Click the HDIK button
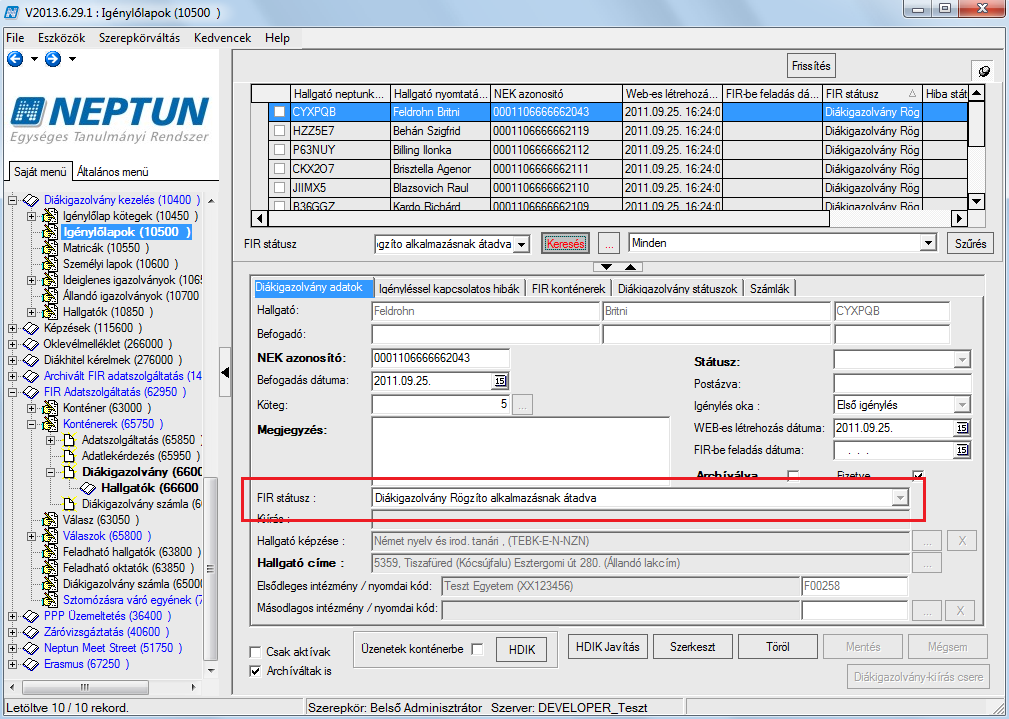This screenshot has width=1009, height=719. (522, 650)
